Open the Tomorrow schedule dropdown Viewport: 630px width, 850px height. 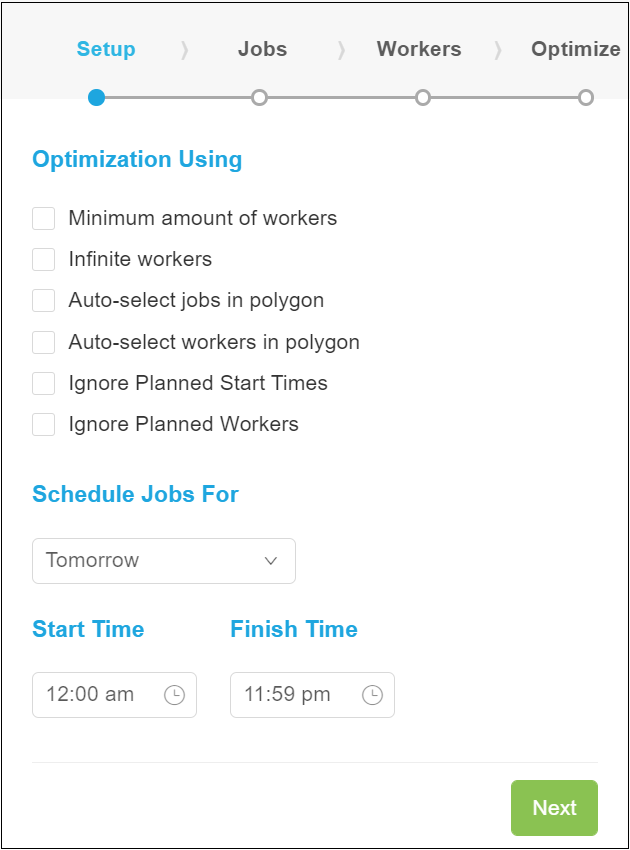(163, 561)
